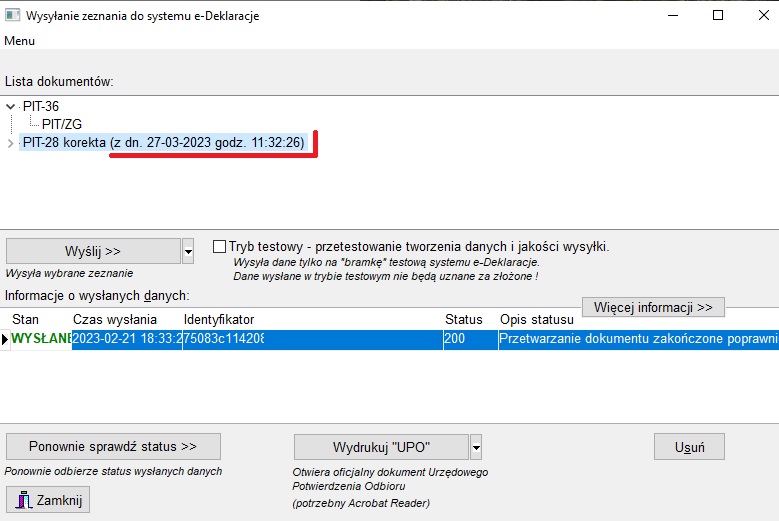
Task: Click the current-row arrow indicator in grid
Action: [x=5, y=340]
